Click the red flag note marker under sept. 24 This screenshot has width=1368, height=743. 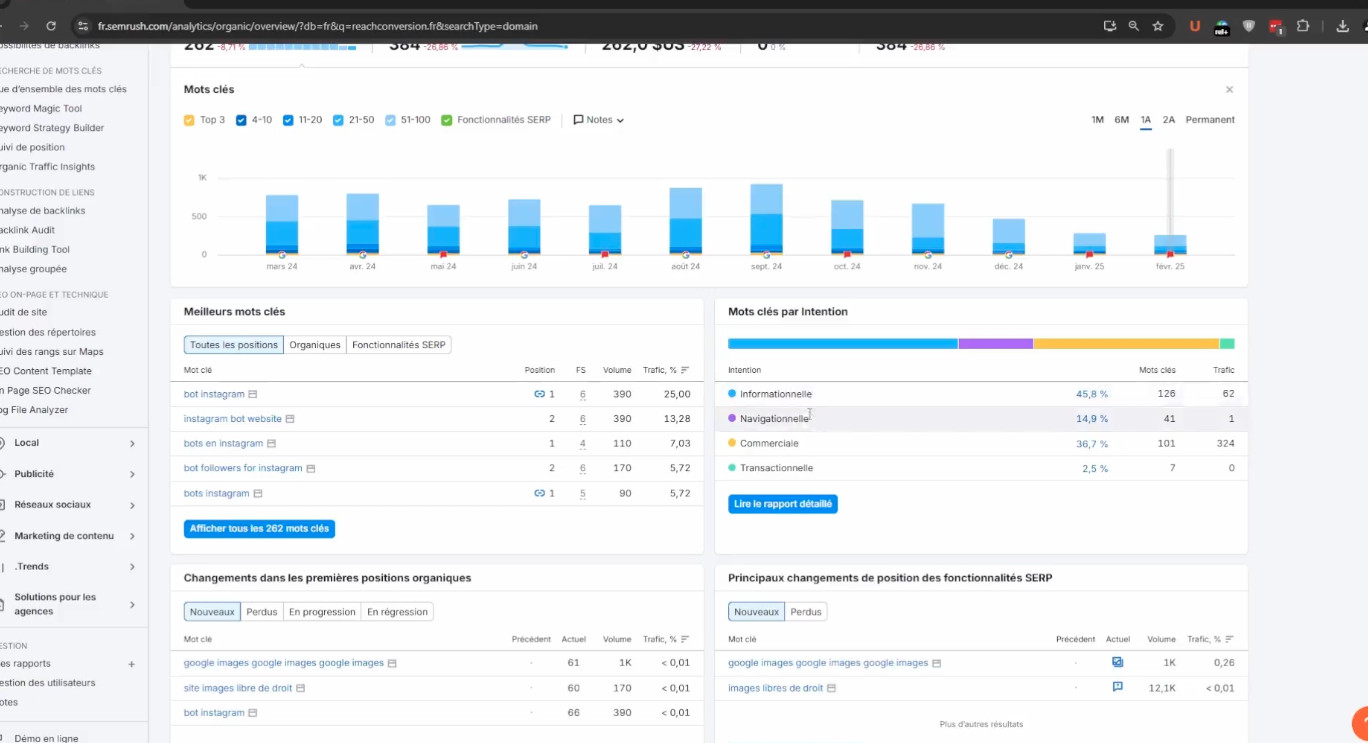point(767,255)
